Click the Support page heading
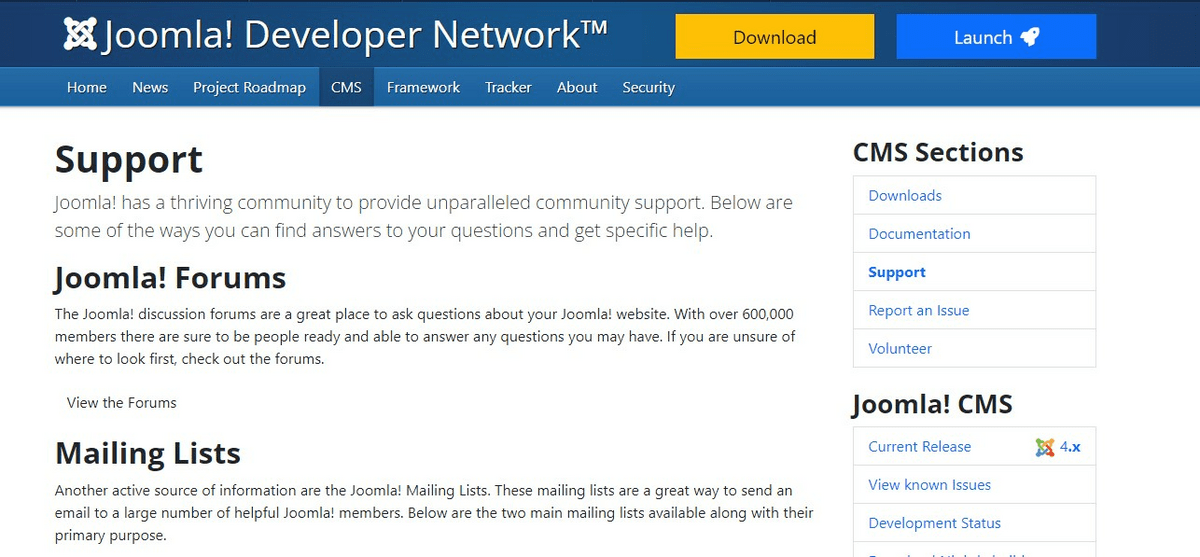The image size is (1200, 557). click(129, 160)
